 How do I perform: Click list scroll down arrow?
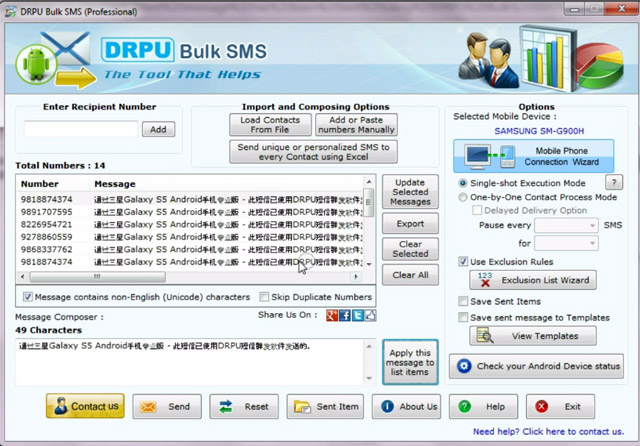pyautogui.click(x=369, y=264)
